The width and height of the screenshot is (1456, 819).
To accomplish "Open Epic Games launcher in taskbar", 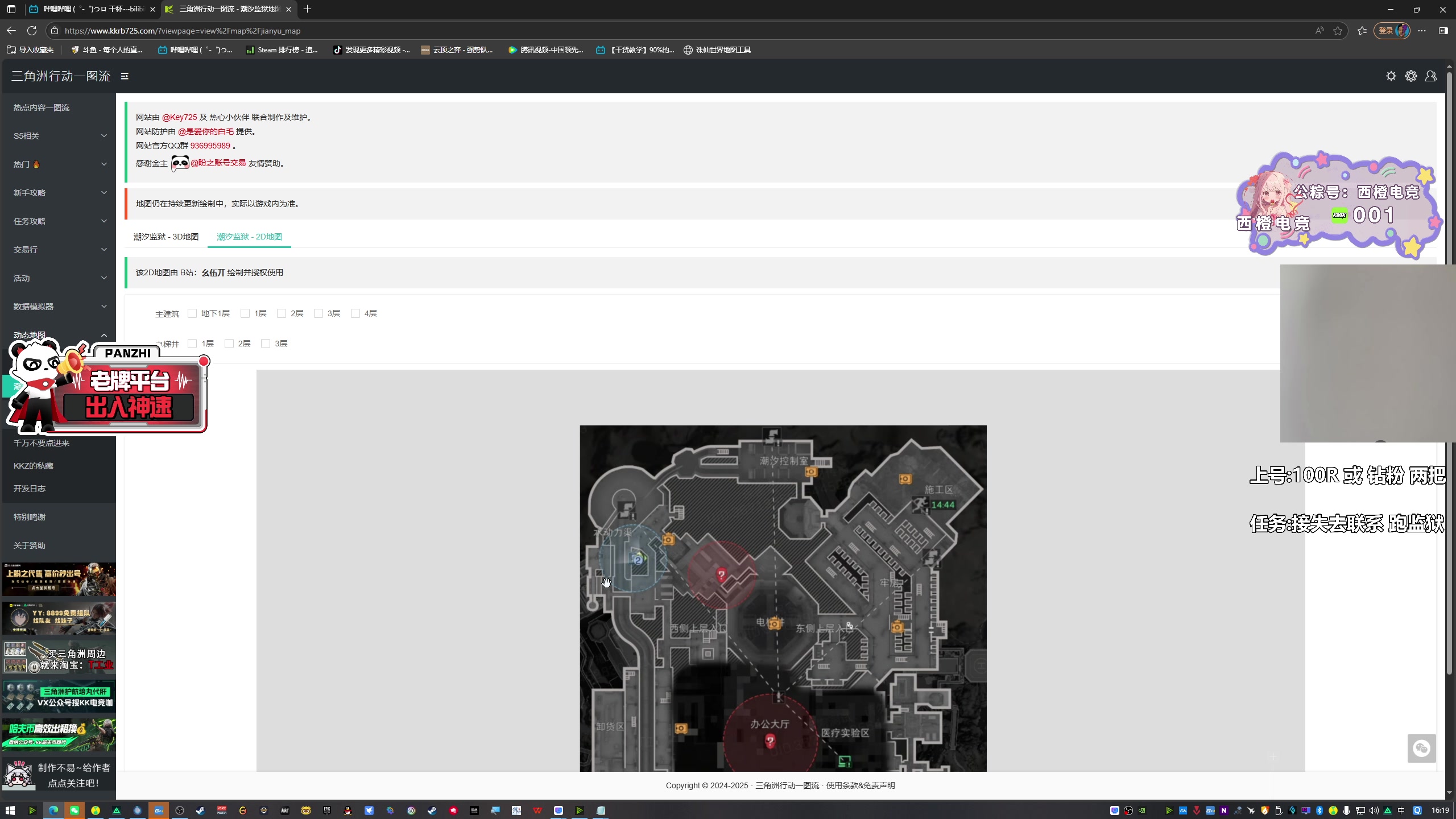I will point(327,810).
